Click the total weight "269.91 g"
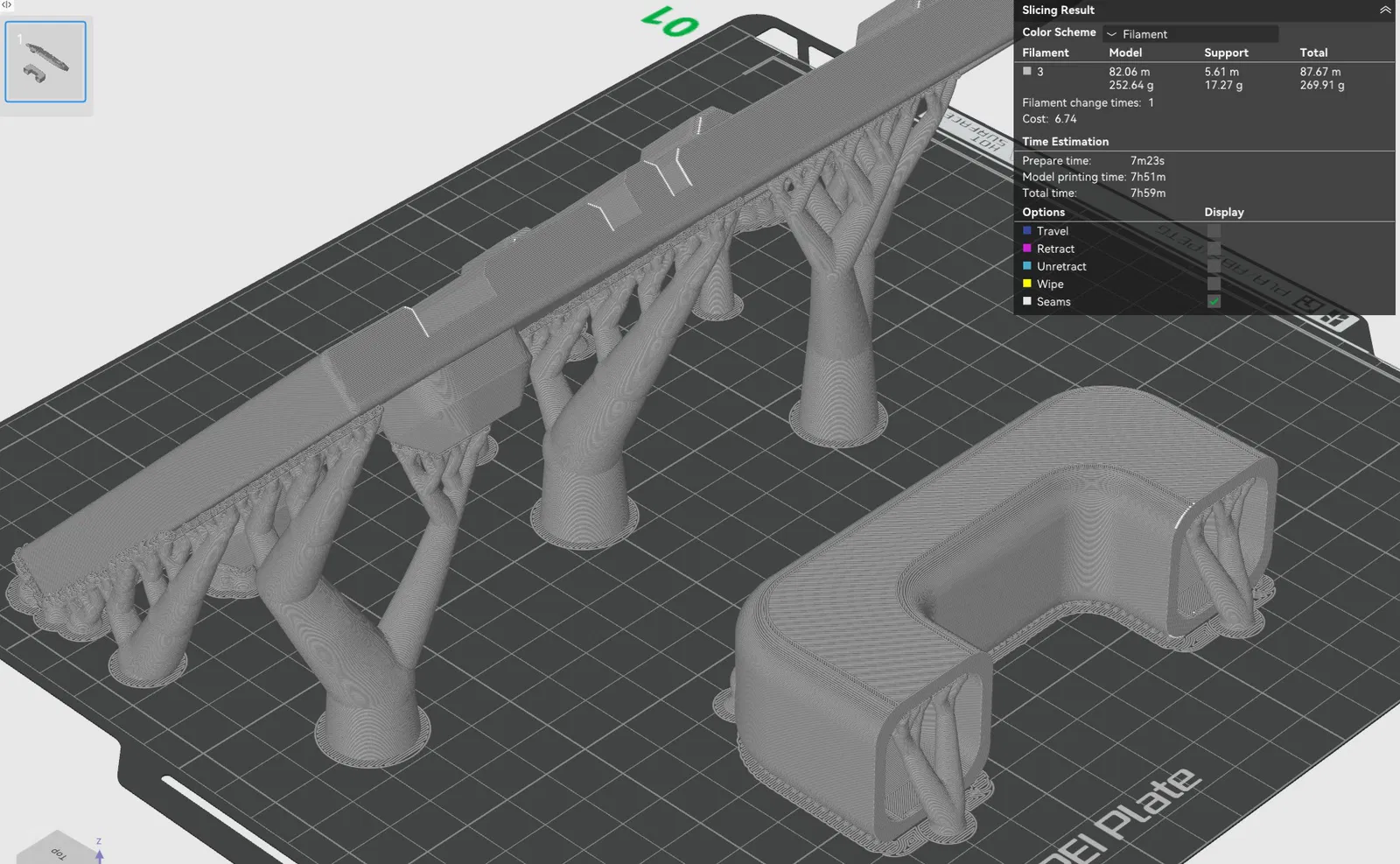The width and height of the screenshot is (1400, 864). 1322,85
